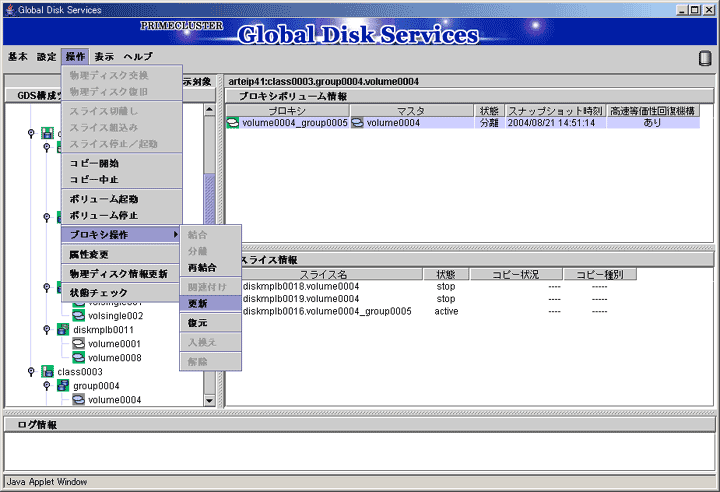The height and width of the screenshot is (492, 720).
Task: Open the ヘルプ menu
Action: (138, 57)
